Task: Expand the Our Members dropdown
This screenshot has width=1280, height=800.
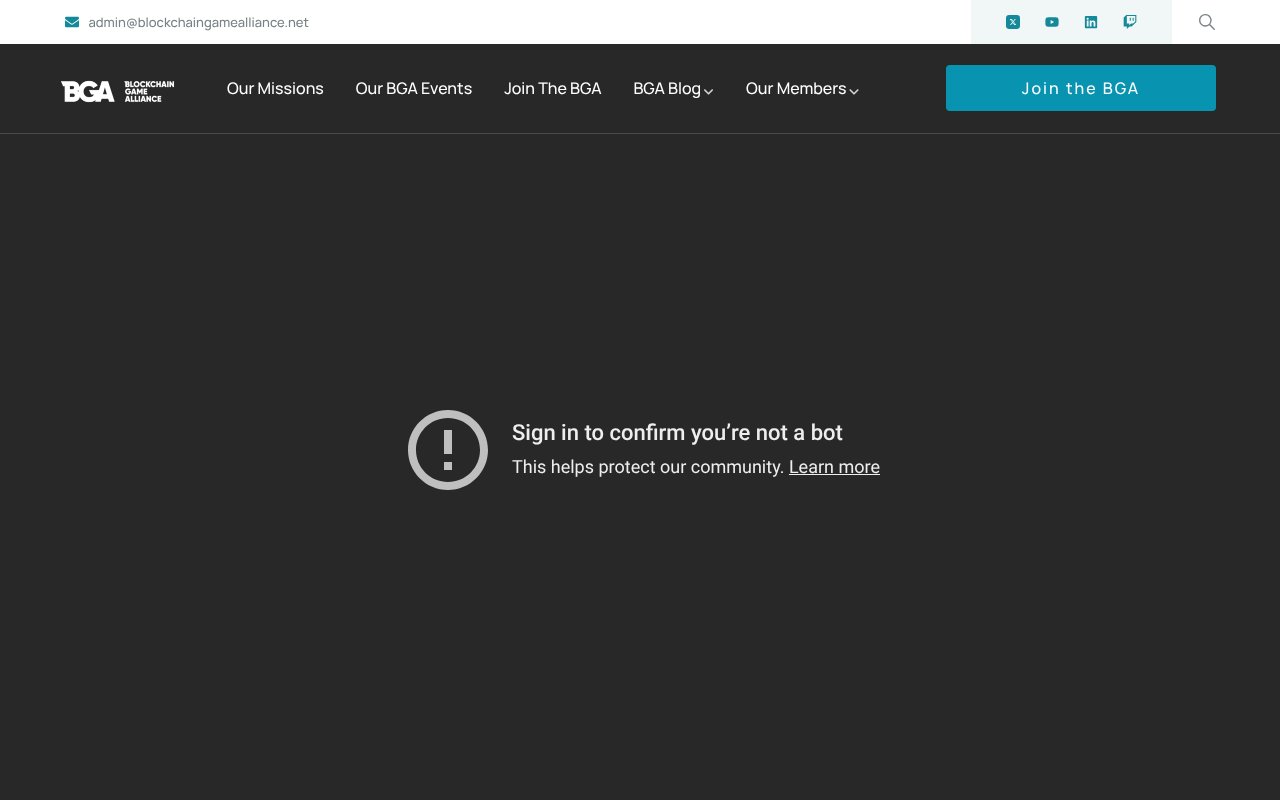Action: (x=802, y=88)
